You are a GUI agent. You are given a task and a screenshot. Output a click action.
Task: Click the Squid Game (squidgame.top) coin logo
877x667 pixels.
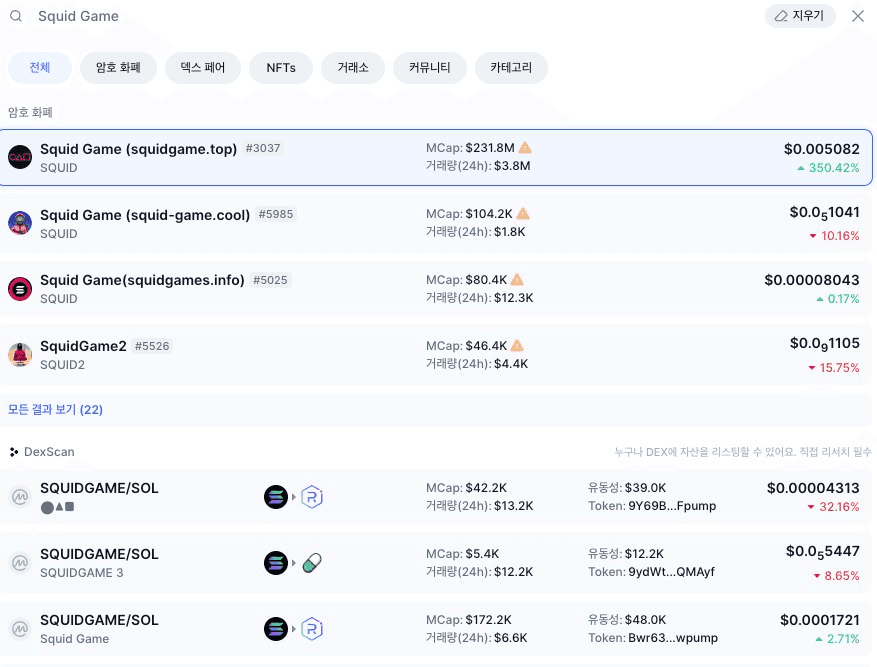coord(20,157)
